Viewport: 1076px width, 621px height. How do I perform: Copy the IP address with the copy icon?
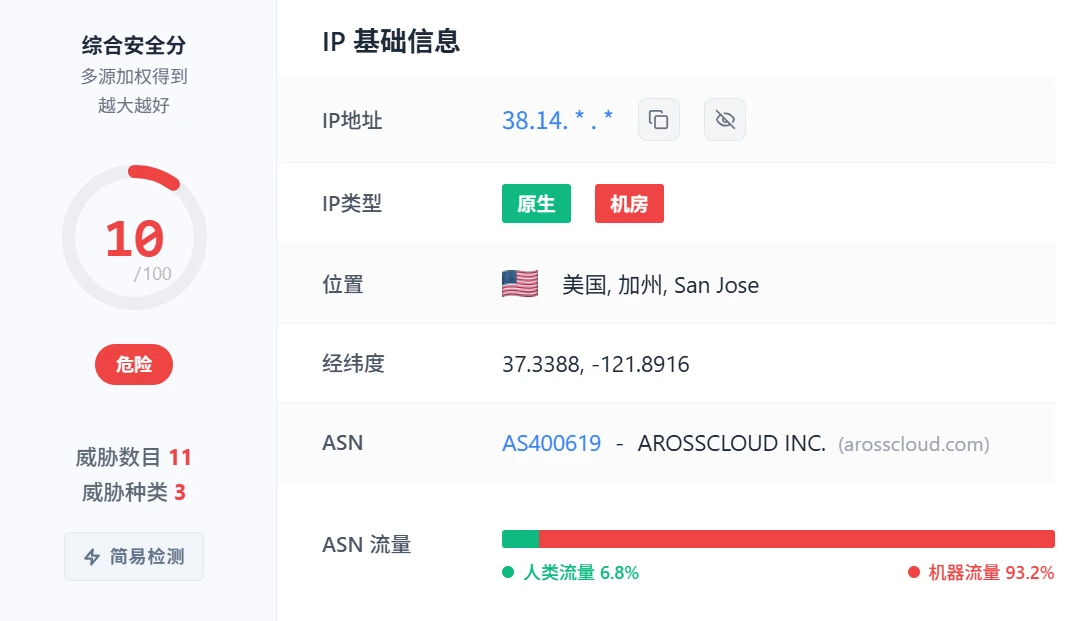(659, 120)
